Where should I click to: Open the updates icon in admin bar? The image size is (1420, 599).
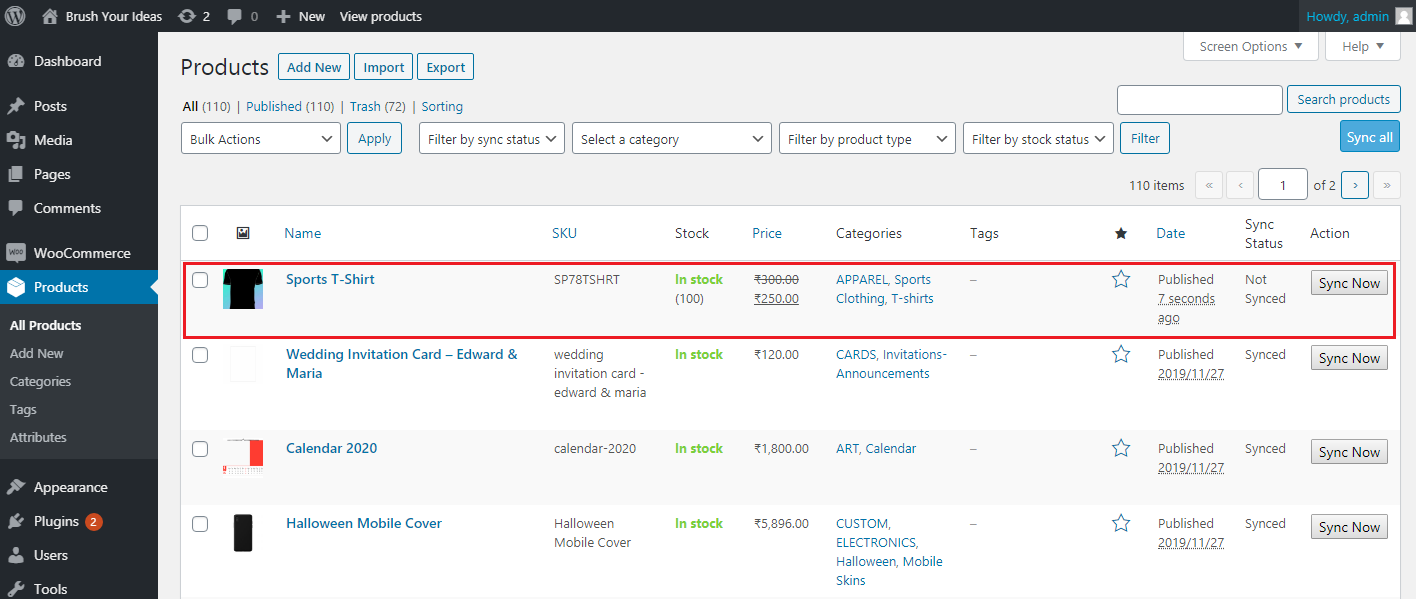[186, 16]
